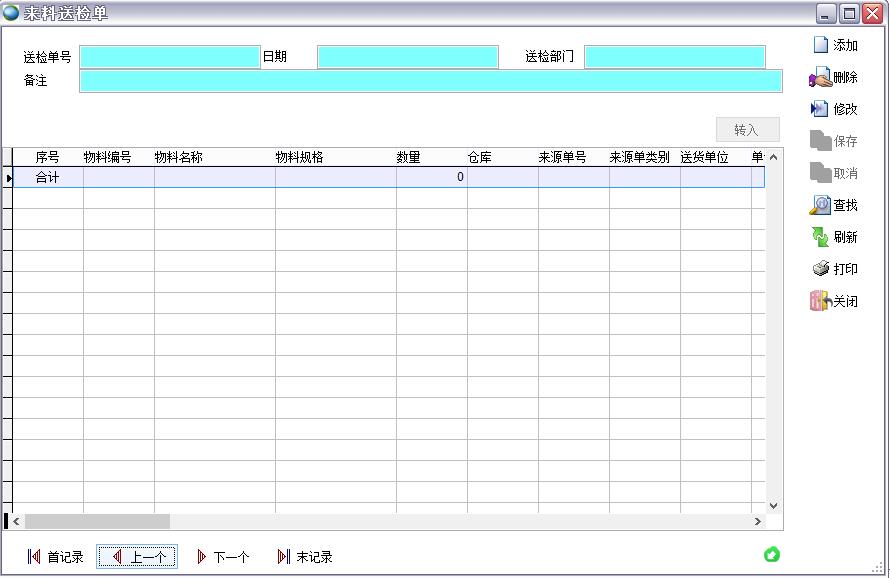
Task: Click the 备注 remarks field
Action: pyautogui.click(x=430, y=81)
